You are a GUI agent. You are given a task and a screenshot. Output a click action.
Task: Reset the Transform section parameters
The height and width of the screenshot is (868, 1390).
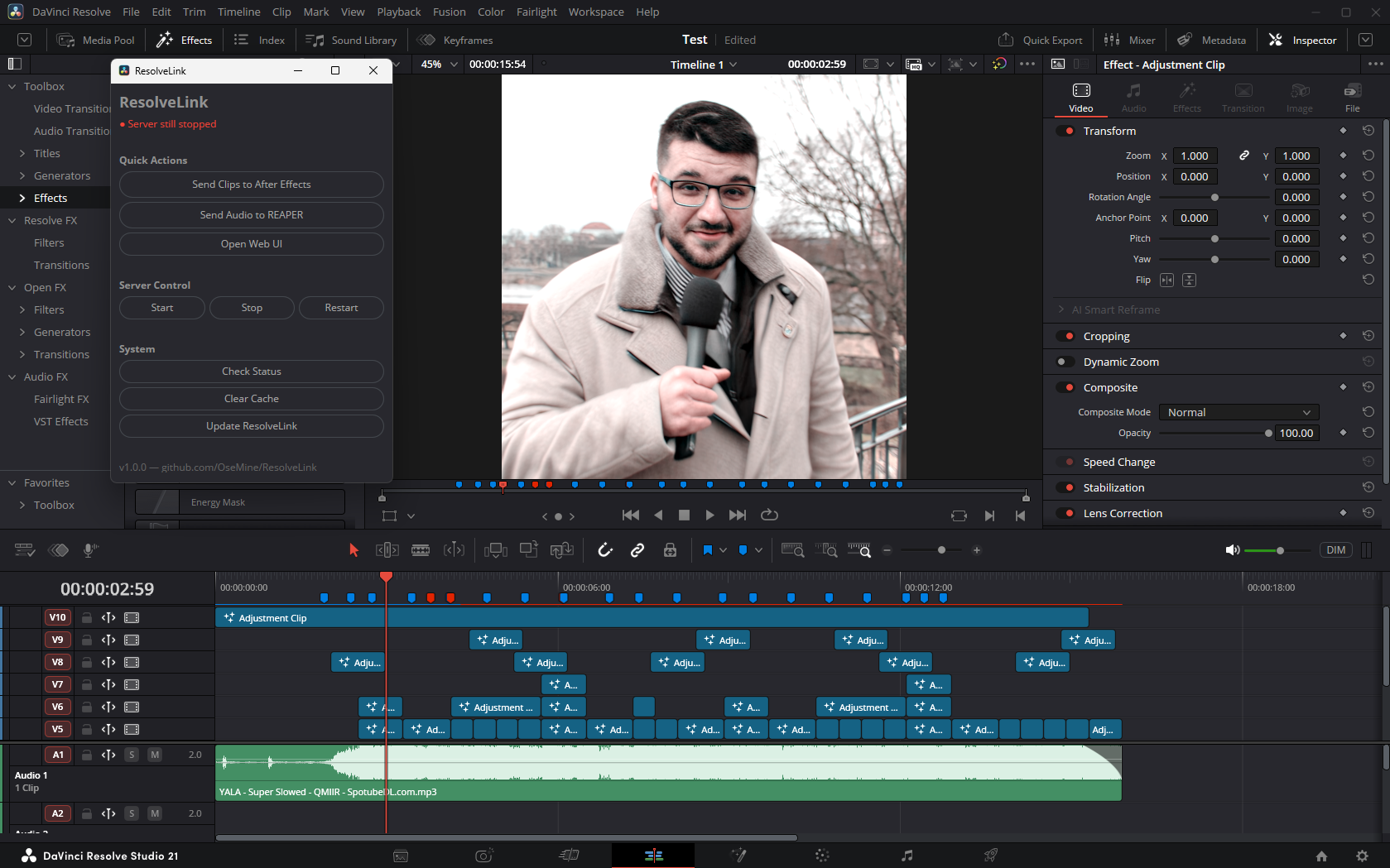coord(1368,131)
